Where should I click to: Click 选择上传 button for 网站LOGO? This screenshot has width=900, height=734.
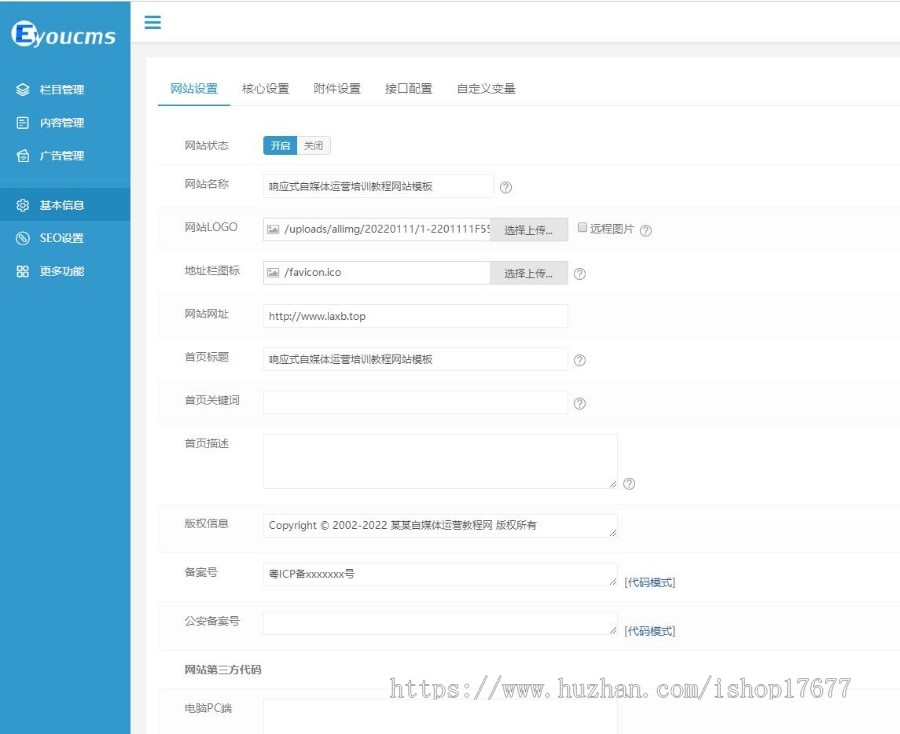tap(529, 230)
